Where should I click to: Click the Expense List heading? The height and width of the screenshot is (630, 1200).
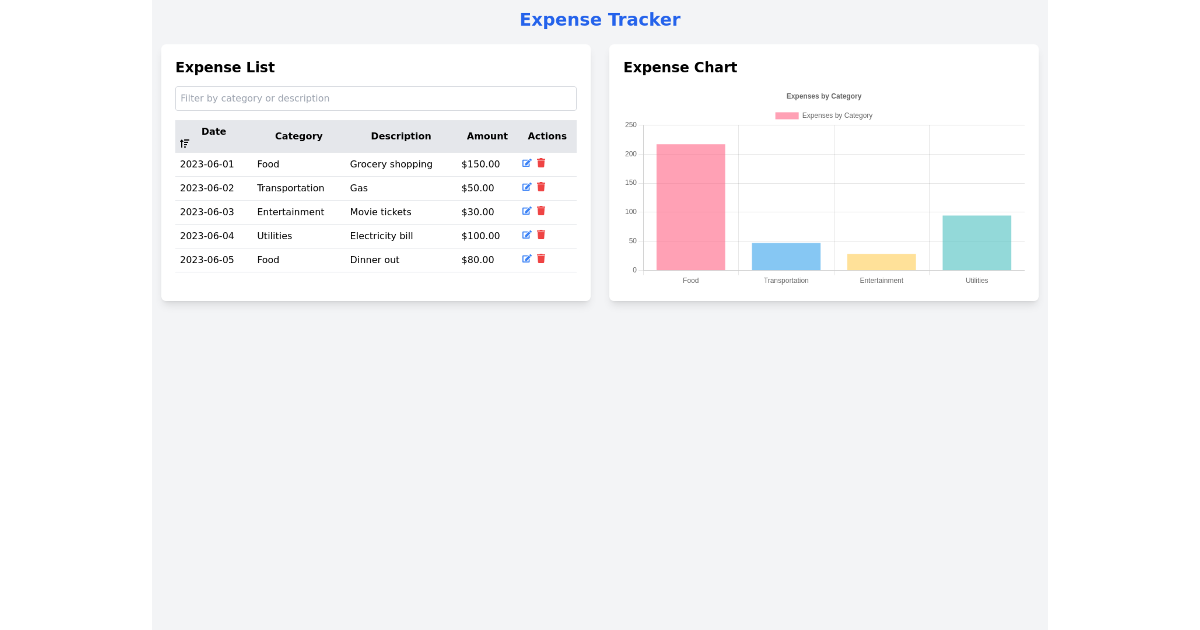point(225,67)
